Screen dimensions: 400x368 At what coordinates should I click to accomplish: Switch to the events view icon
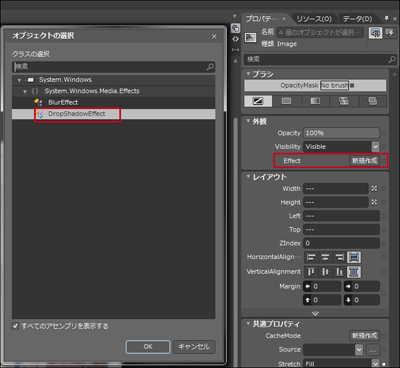[389, 33]
